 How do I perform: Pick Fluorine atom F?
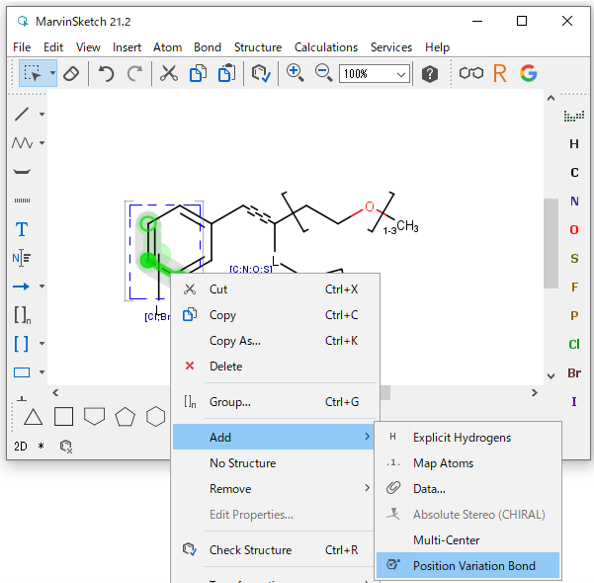(x=574, y=287)
